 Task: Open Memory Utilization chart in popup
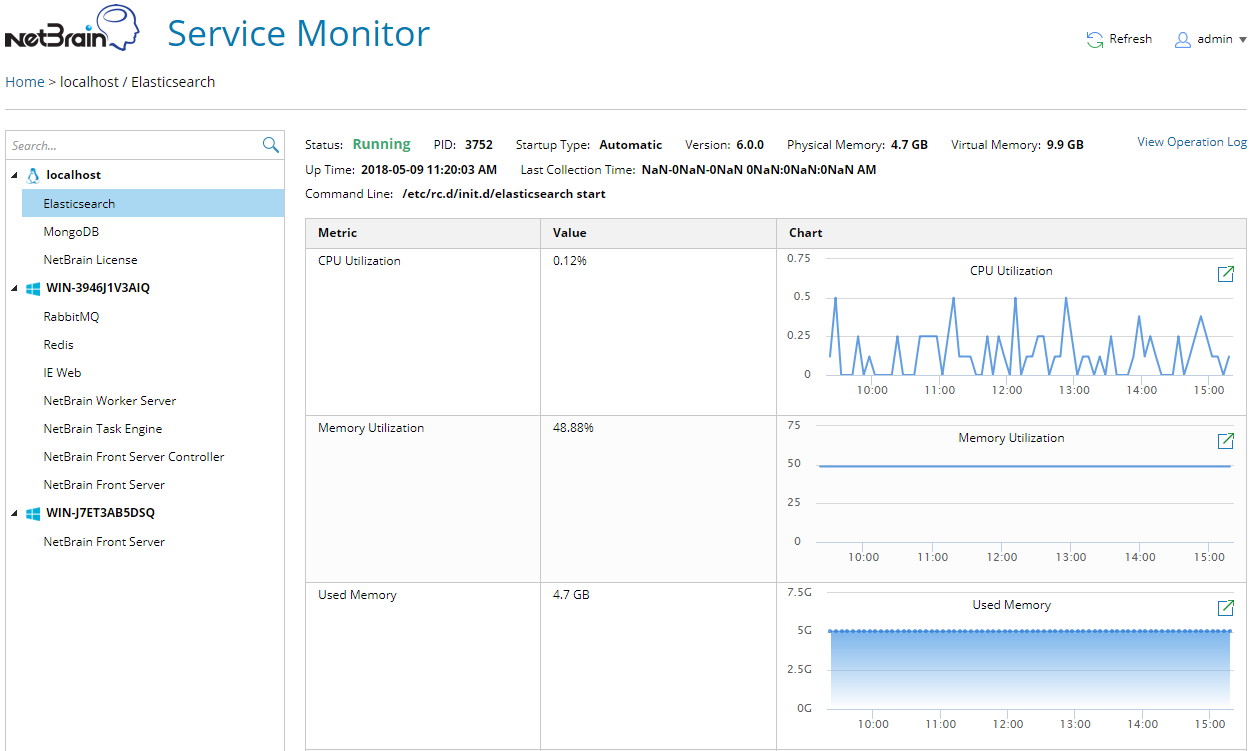[x=1225, y=441]
